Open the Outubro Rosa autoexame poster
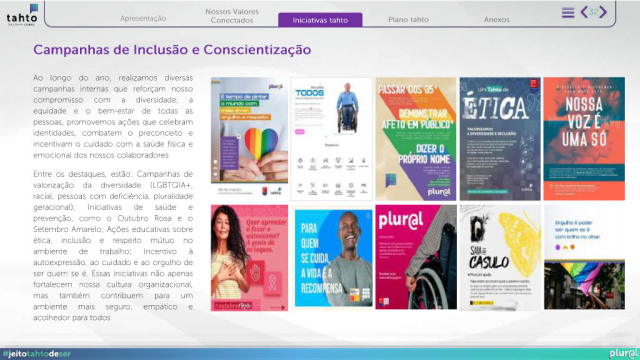This screenshot has height=360, width=640. pyautogui.click(x=249, y=258)
